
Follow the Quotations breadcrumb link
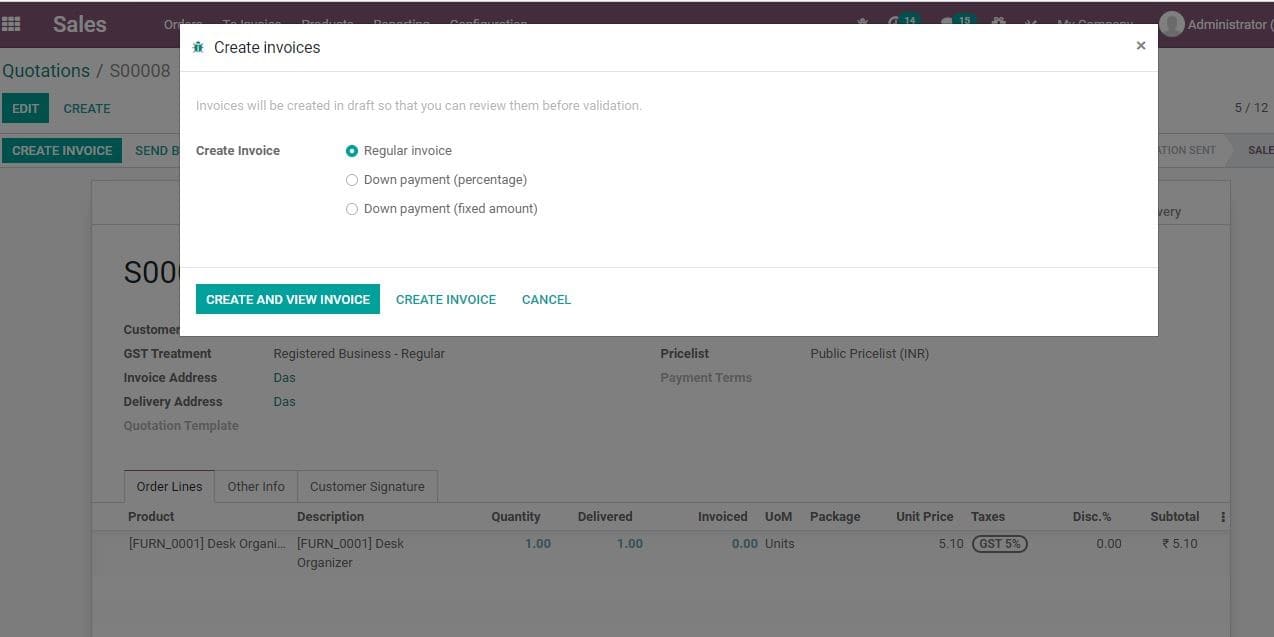[x=46, y=70]
